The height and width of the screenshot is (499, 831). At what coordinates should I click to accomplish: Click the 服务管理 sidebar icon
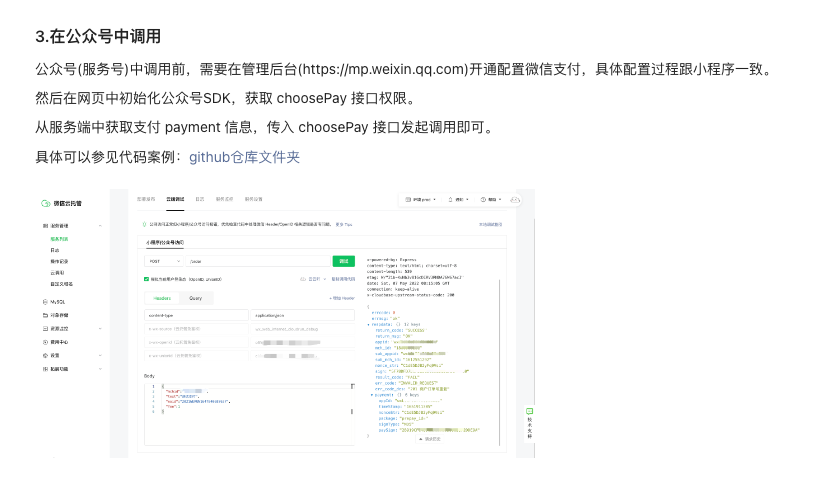coord(45,226)
